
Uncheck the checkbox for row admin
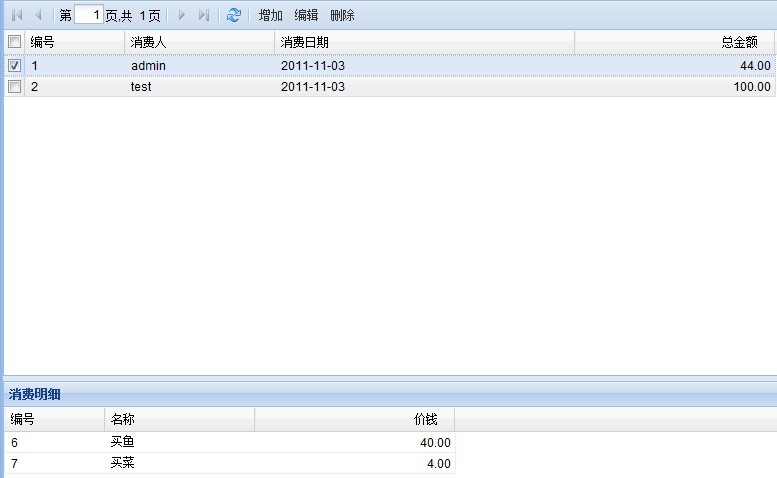14,65
